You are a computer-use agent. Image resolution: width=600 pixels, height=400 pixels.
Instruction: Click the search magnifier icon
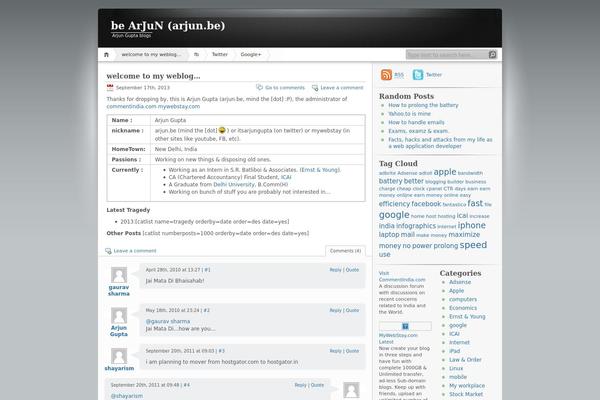click(492, 55)
